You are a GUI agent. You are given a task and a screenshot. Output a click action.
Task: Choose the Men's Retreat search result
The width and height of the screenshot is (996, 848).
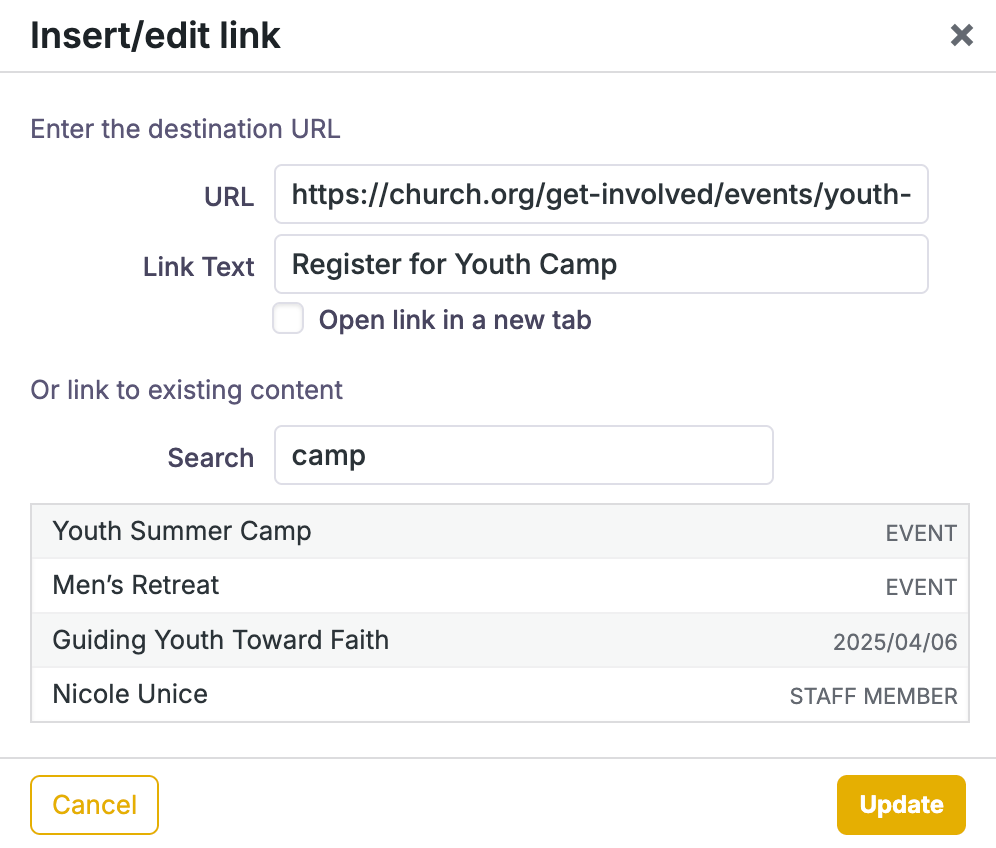(x=136, y=585)
